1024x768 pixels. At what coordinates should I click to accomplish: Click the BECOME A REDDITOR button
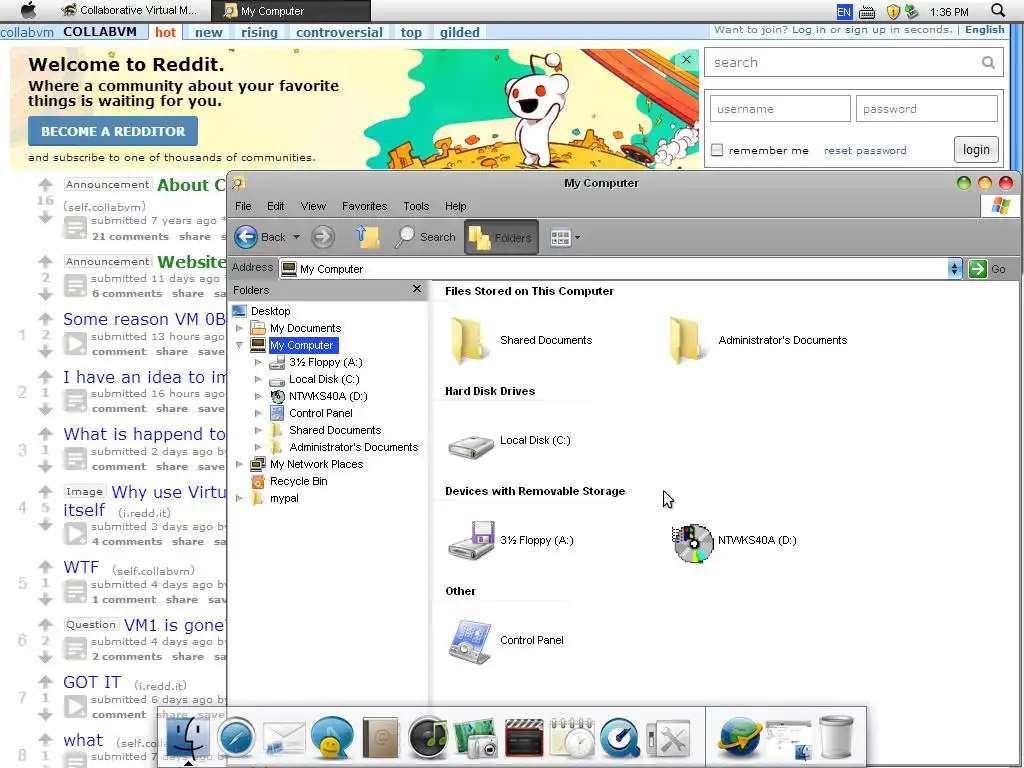(x=113, y=131)
